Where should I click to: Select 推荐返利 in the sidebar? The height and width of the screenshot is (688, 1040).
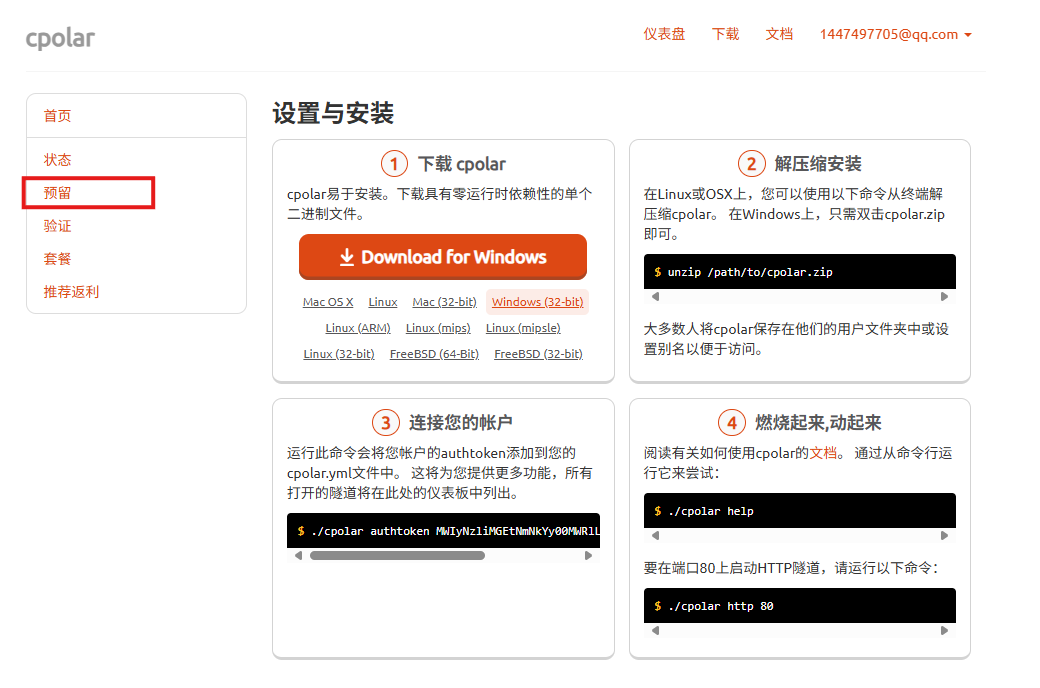coord(72,292)
